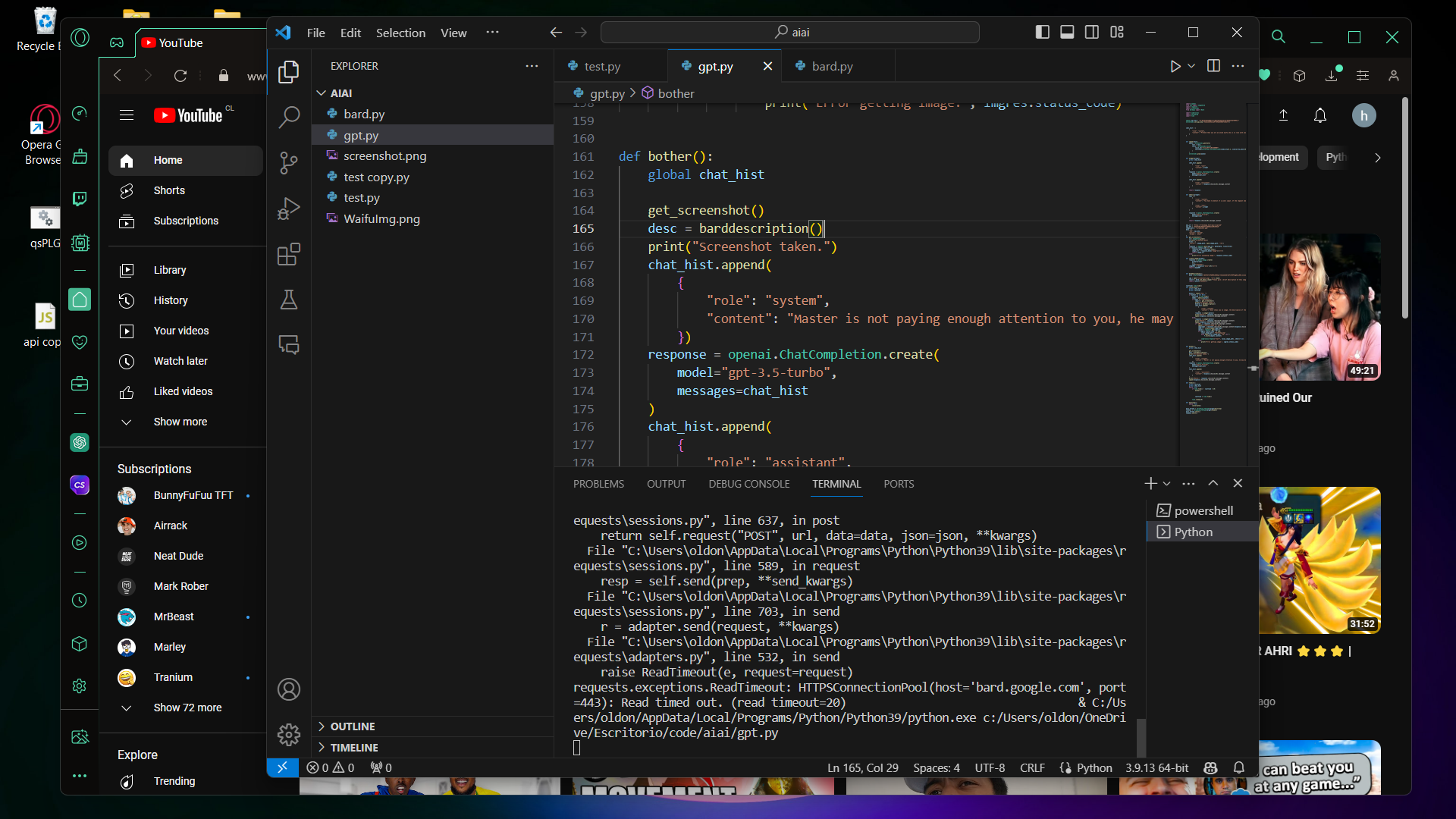1456x819 pixels.
Task: Open the Selection menu
Action: point(400,33)
